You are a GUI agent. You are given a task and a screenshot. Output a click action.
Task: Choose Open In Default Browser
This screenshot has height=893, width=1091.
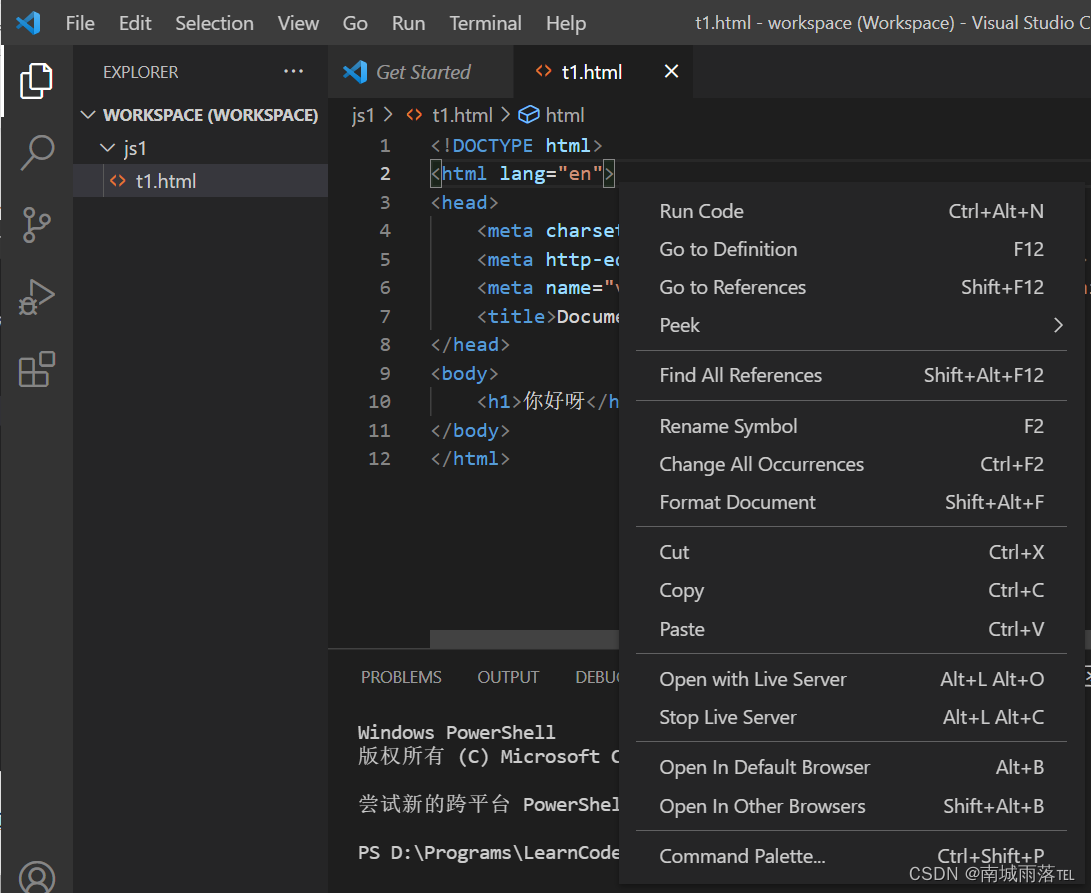(851, 767)
